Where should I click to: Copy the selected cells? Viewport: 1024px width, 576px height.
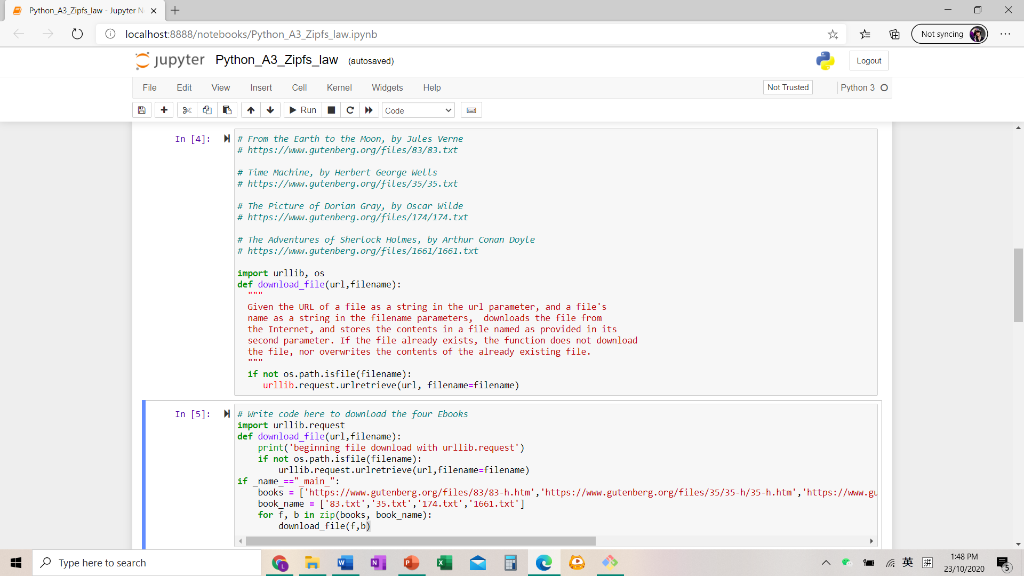point(207,110)
